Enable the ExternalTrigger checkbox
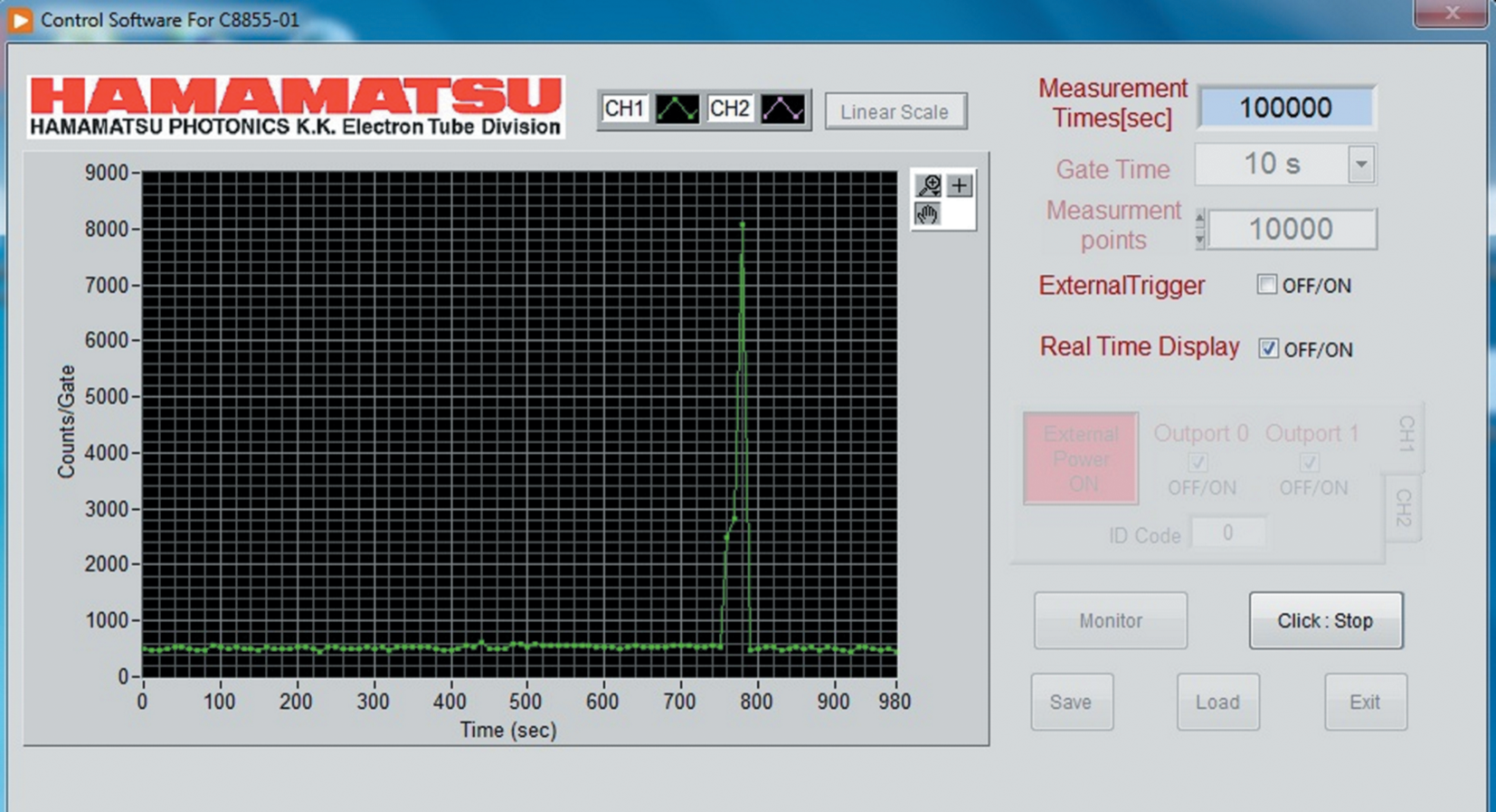This screenshot has width=1496, height=812. pos(1267,285)
